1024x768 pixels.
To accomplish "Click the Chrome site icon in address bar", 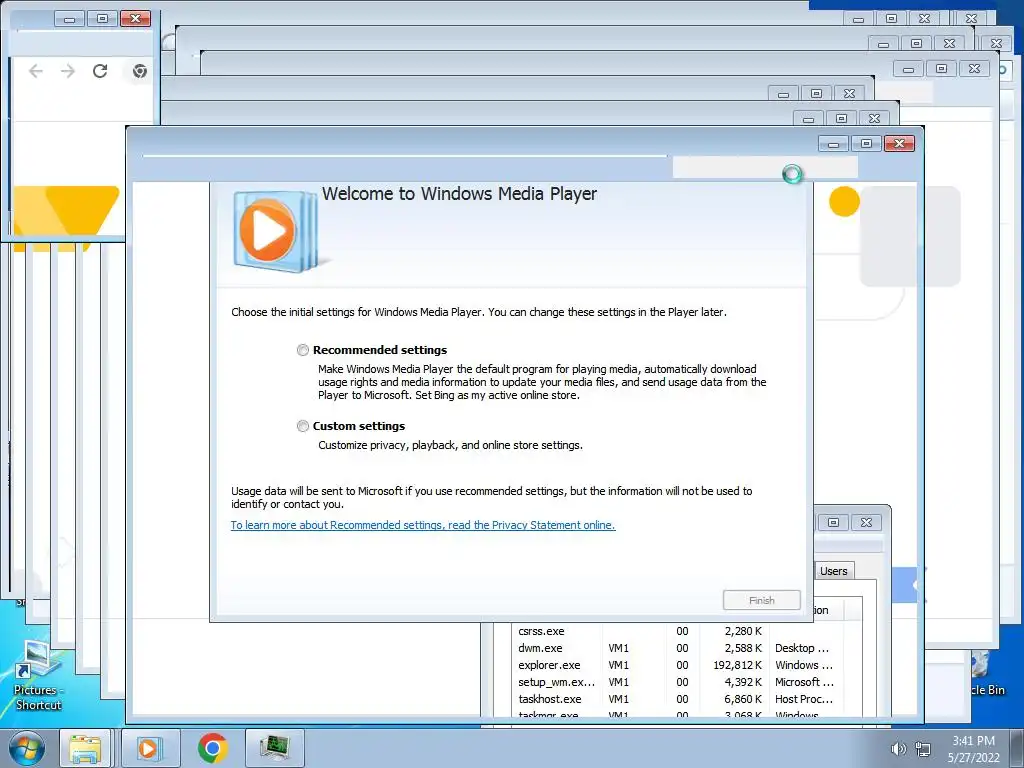I will point(139,71).
